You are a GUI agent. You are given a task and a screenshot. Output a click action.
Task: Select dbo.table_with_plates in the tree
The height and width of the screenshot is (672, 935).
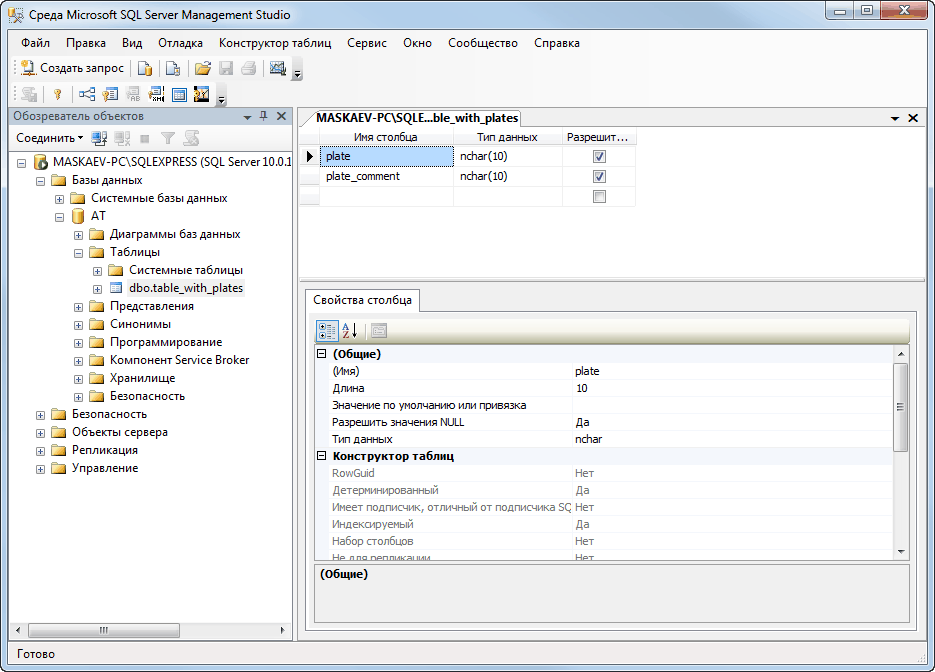pos(185,288)
